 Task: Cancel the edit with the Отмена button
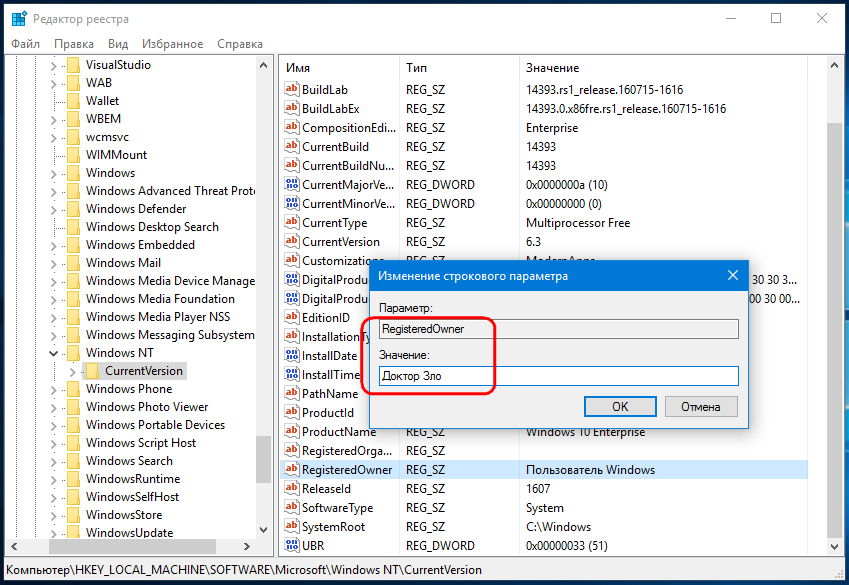(x=701, y=406)
